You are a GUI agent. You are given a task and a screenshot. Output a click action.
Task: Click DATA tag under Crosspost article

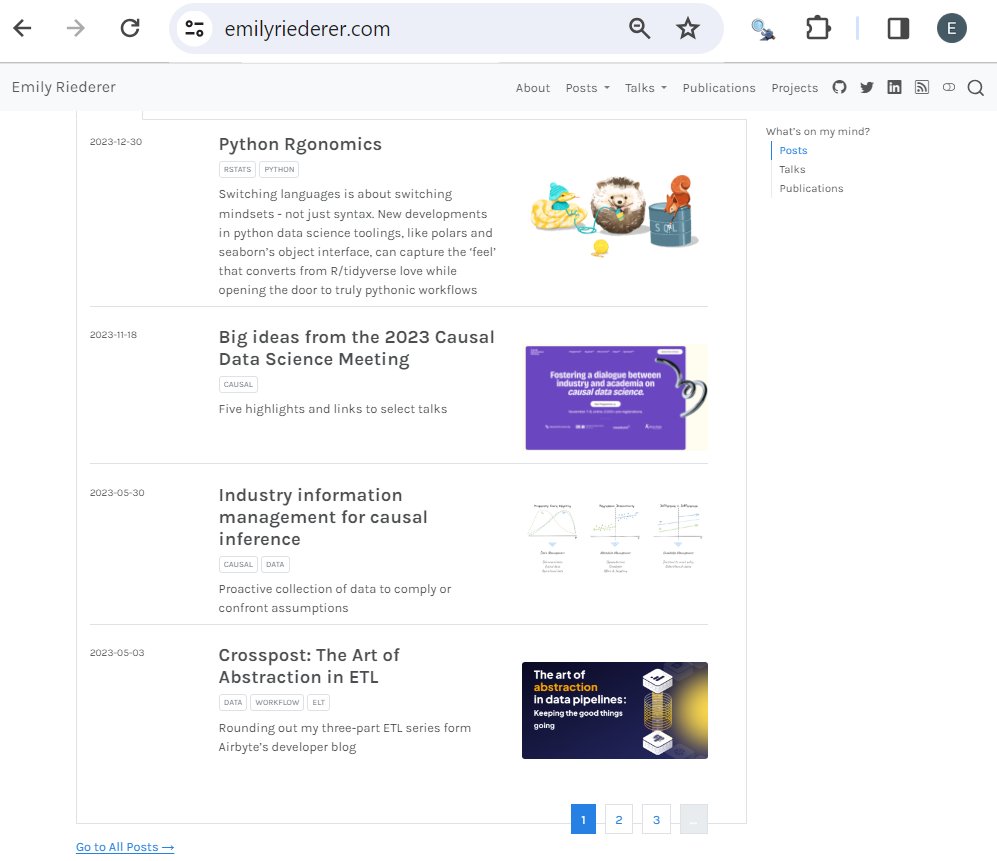(x=233, y=702)
